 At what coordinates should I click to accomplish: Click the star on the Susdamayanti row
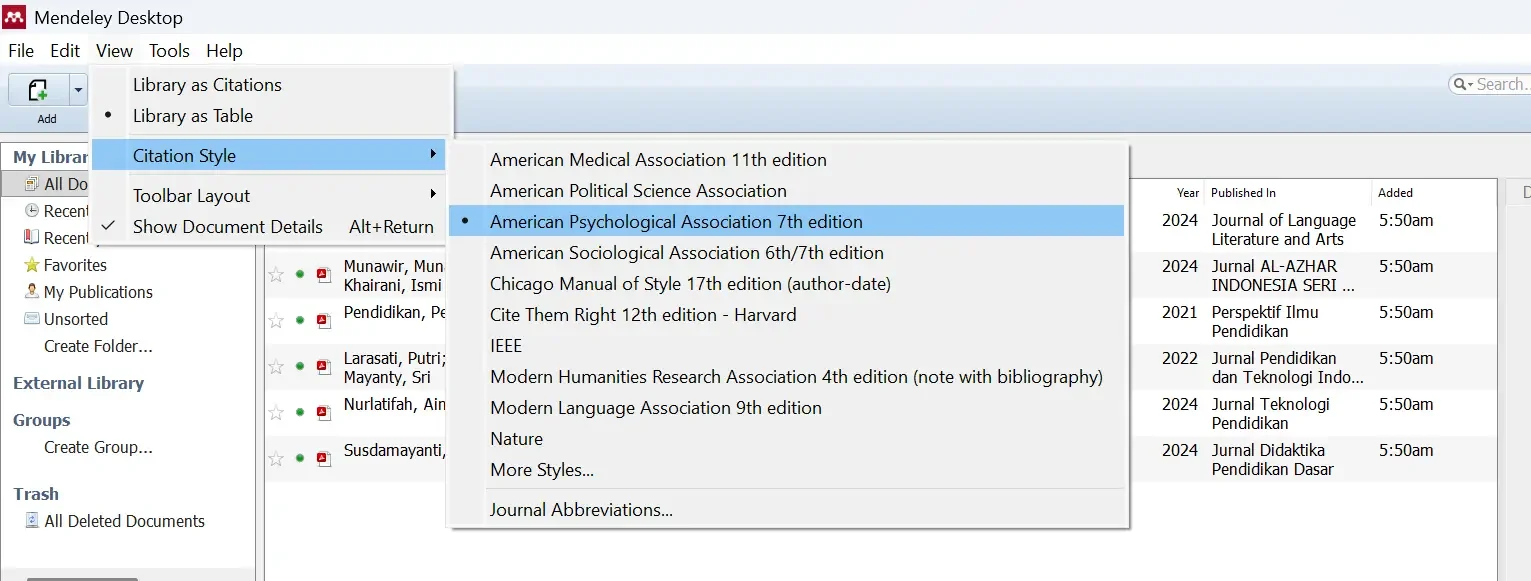[276, 459]
